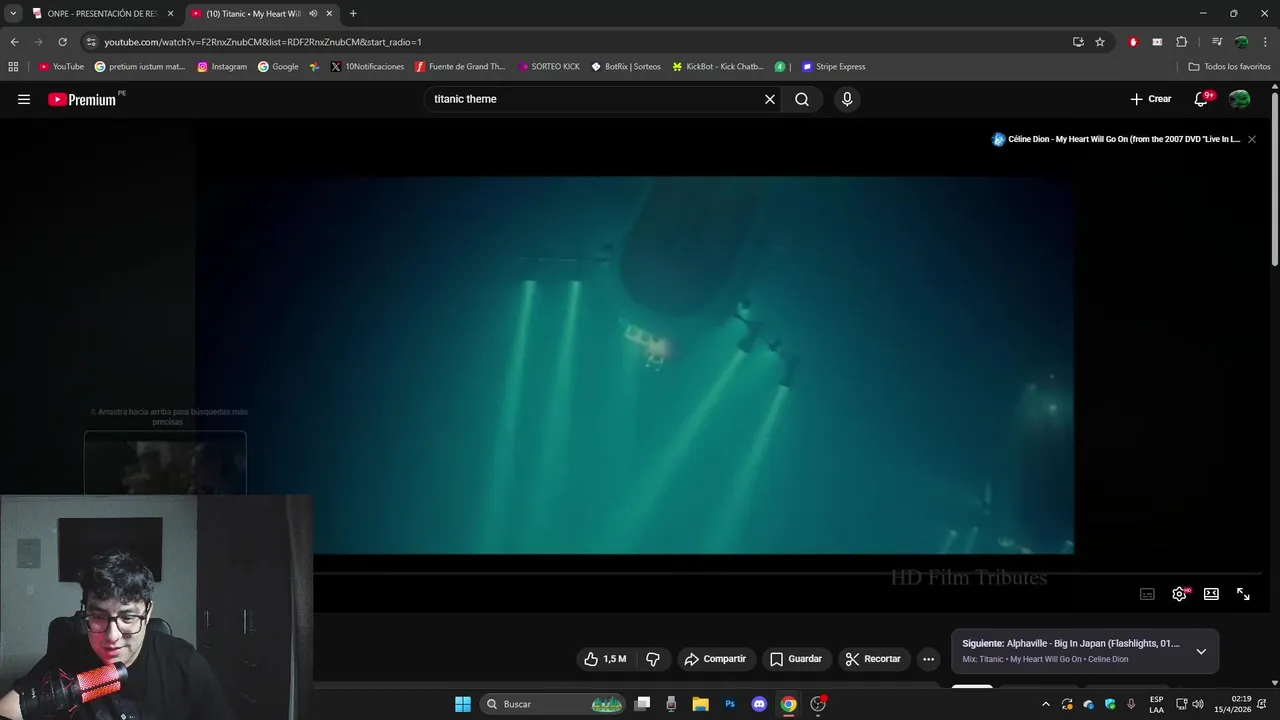Image resolution: width=1280 pixels, height=720 pixels.
Task: Open the Stripe Express bookmark
Action: tap(834, 67)
